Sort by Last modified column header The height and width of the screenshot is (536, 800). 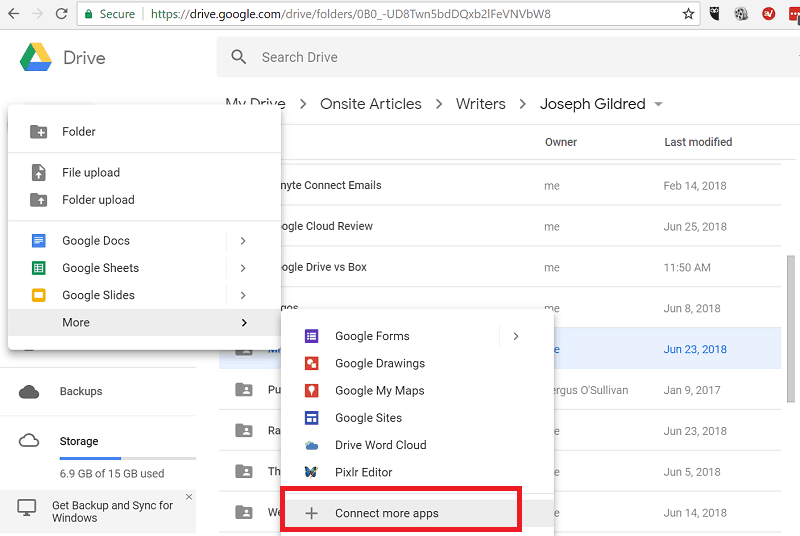pos(698,142)
